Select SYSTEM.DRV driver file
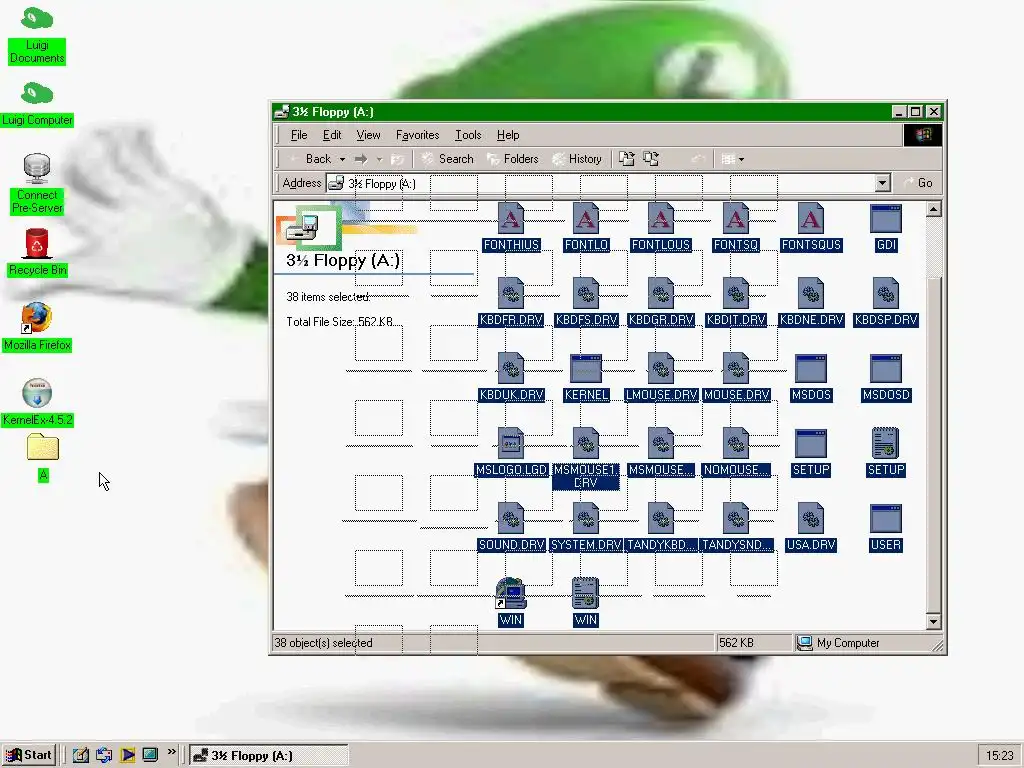The width and height of the screenshot is (1024, 768). coord(586,527)
